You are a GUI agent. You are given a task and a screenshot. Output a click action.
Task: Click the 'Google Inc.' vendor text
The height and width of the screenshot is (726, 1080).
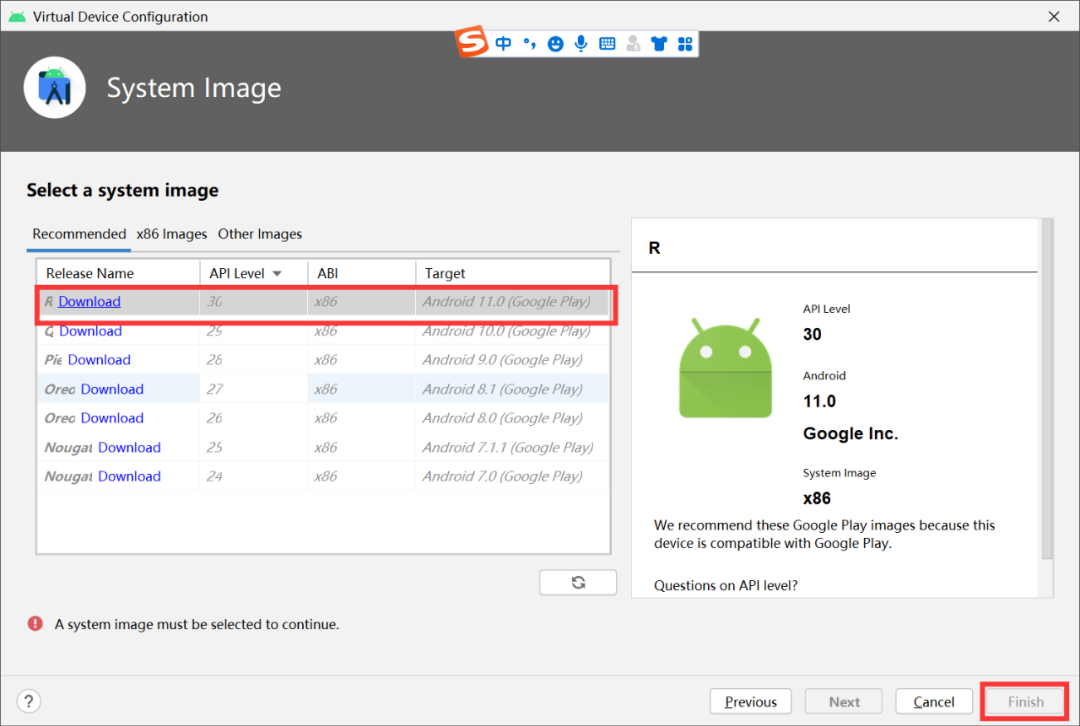[x=850, y=434]
